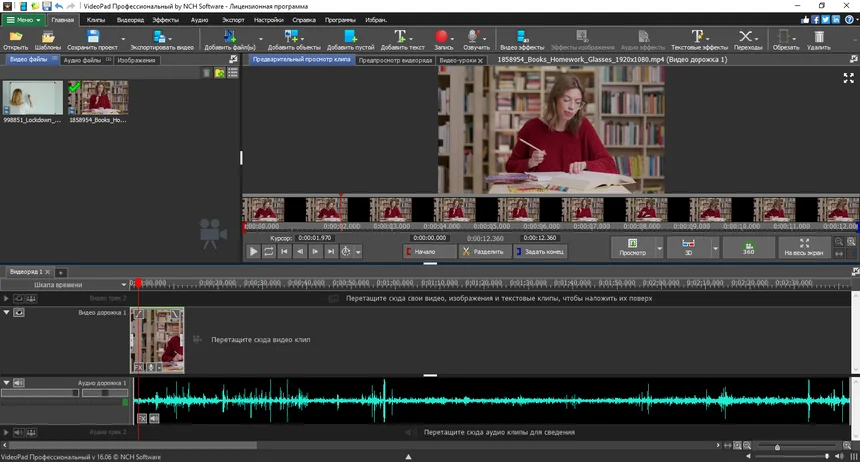The image size is (860, 462).
Task: Add a new sequence with the plus tab
Action: (x=61, y=272)
